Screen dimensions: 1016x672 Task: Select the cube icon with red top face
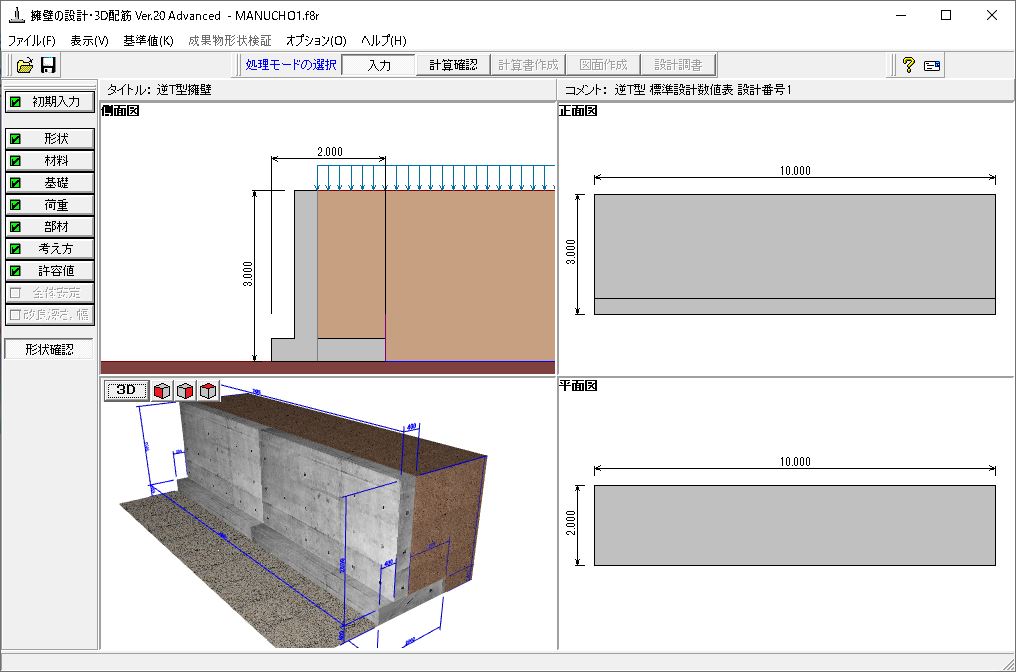pos(207,390)
